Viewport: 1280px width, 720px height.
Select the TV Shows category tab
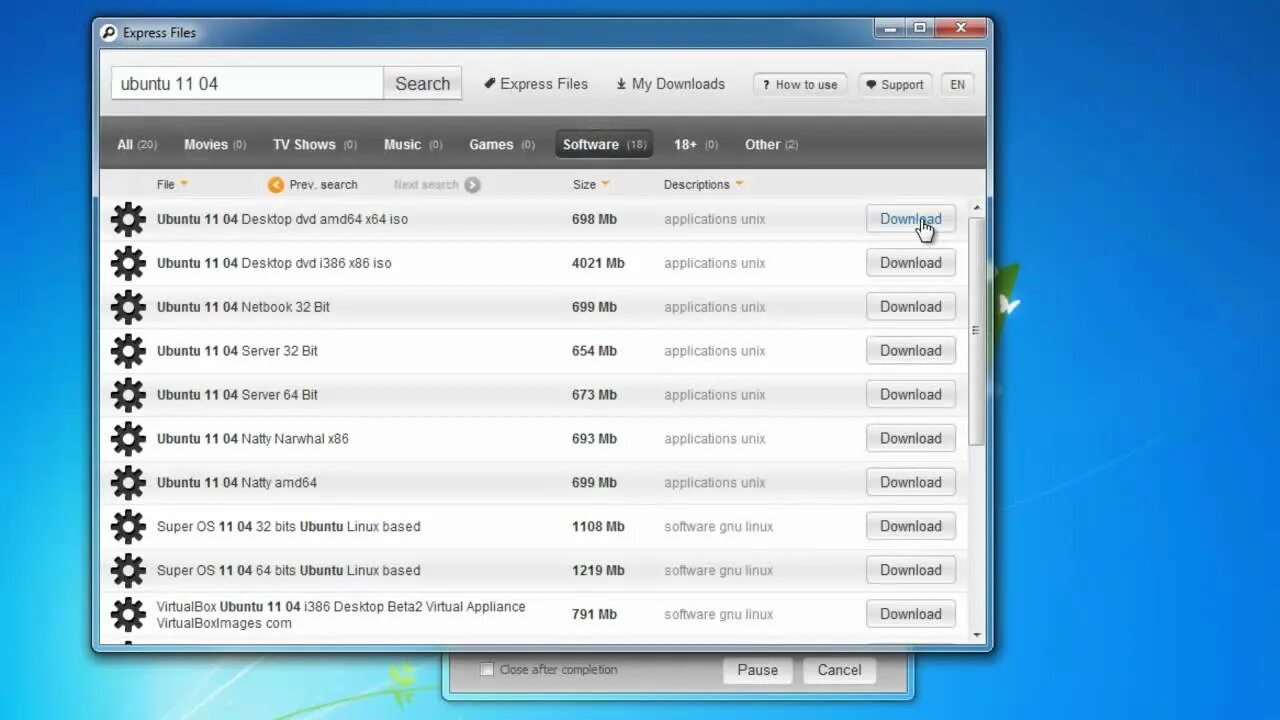[x=315, y=145]
